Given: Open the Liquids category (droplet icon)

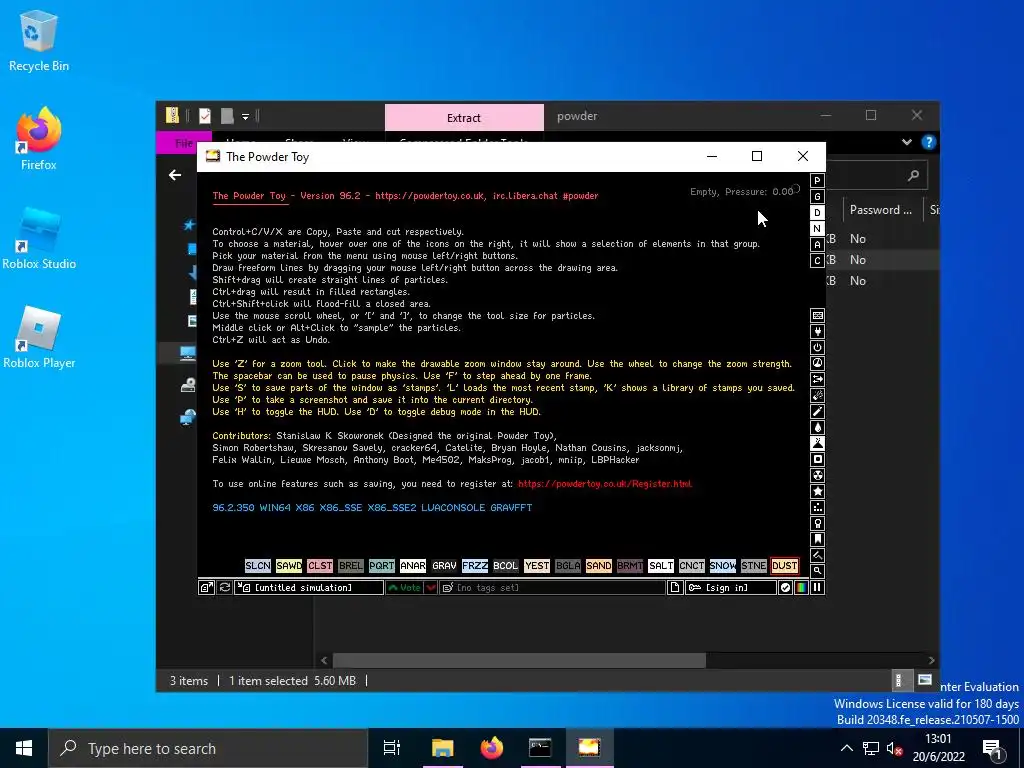Looking at the screenshot, I should [x=817, y=428].
